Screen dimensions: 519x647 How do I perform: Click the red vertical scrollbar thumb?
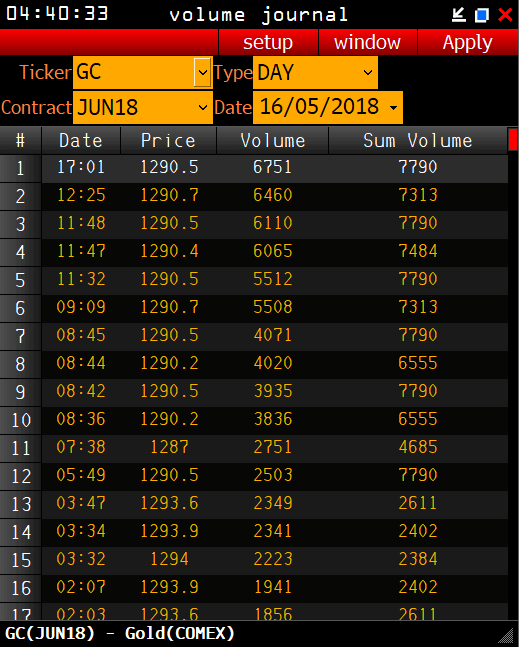pos(513,139)
